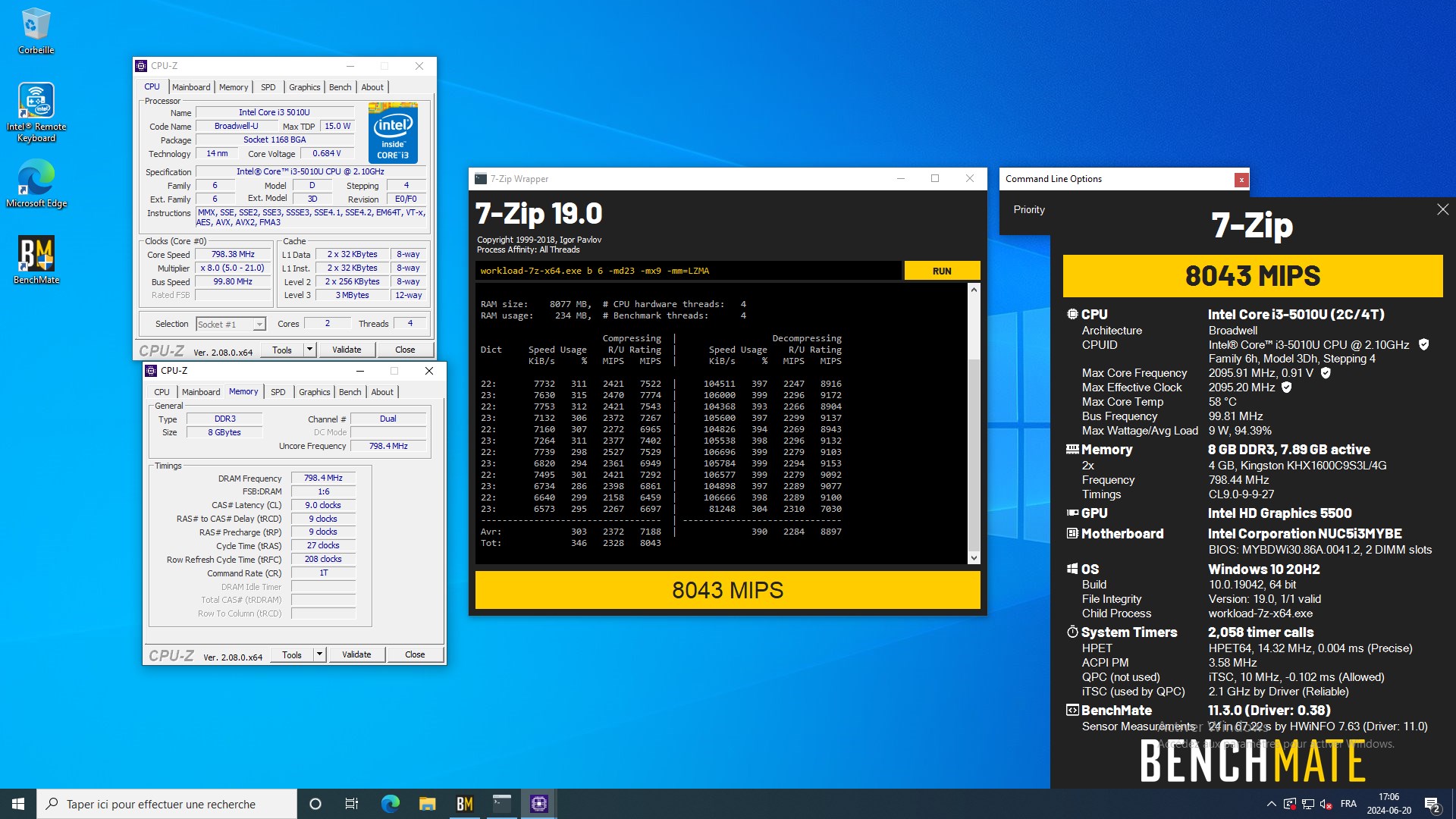Select CPU tab in bottom CPU-Z window
Image resolution: width=1456 pixels, height=819 pixels.
tap(162, 392)
